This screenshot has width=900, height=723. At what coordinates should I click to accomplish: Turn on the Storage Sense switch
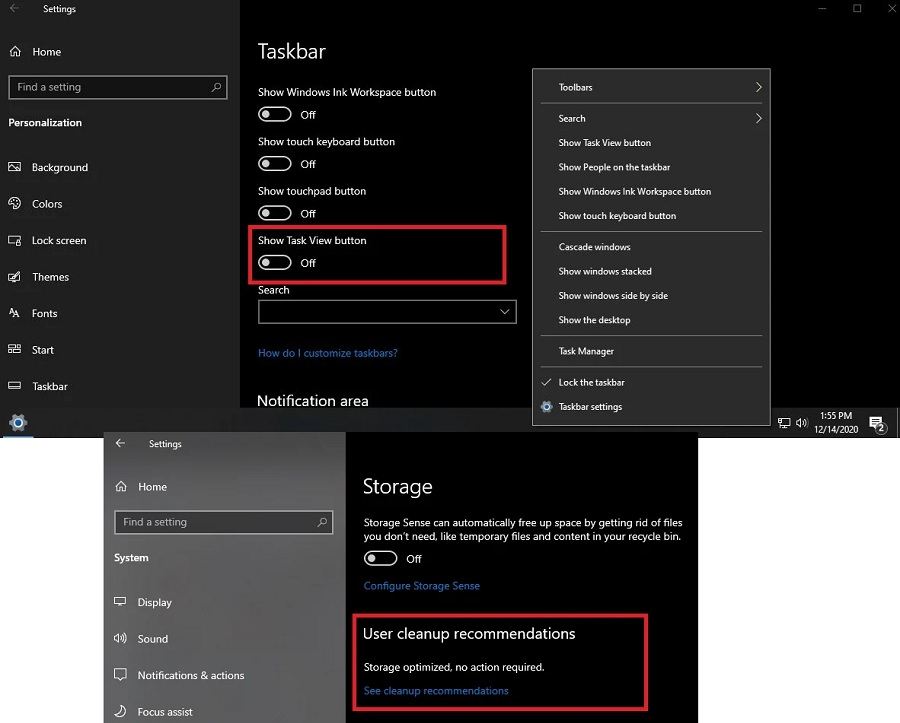click(380, 558)
